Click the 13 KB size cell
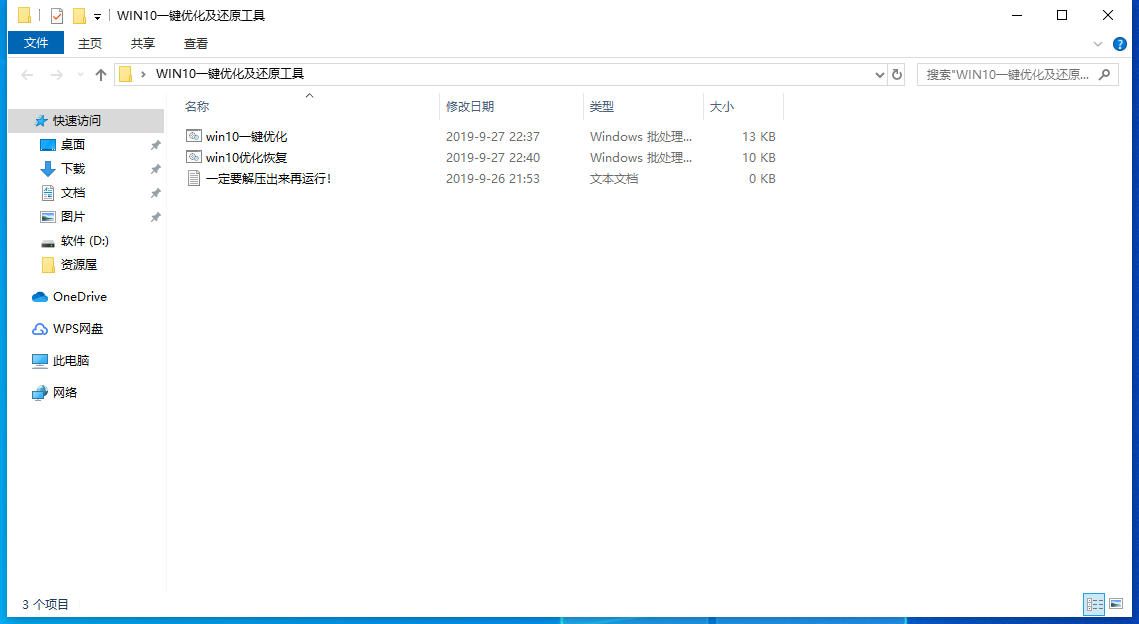 [x=758, y=137]
